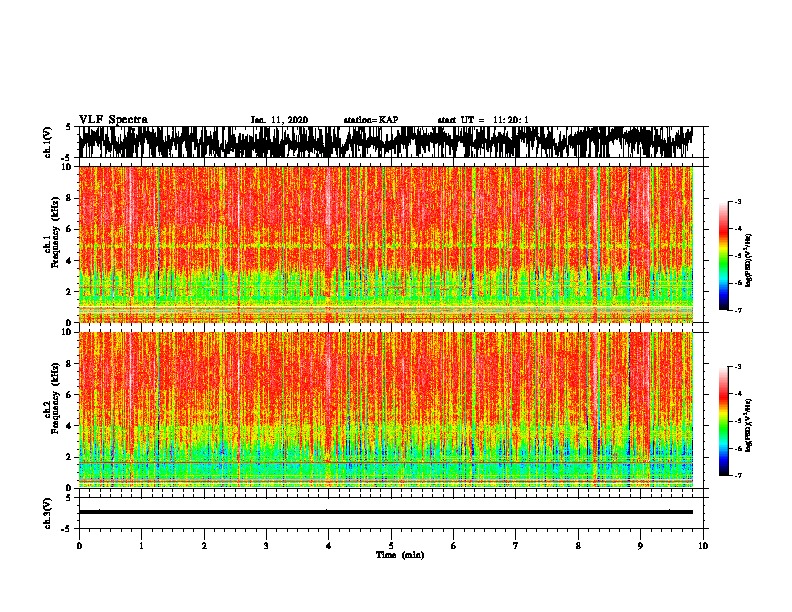Click time axis tick label 5
Viewport: 792px width, 612px height.
coord(391,546)
